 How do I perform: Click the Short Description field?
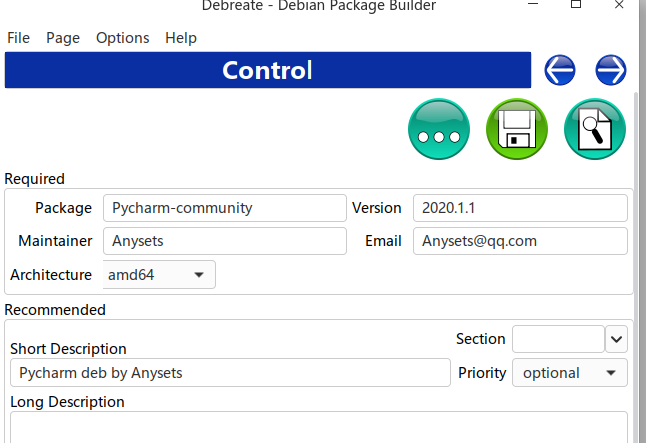[x=230, y=373]
